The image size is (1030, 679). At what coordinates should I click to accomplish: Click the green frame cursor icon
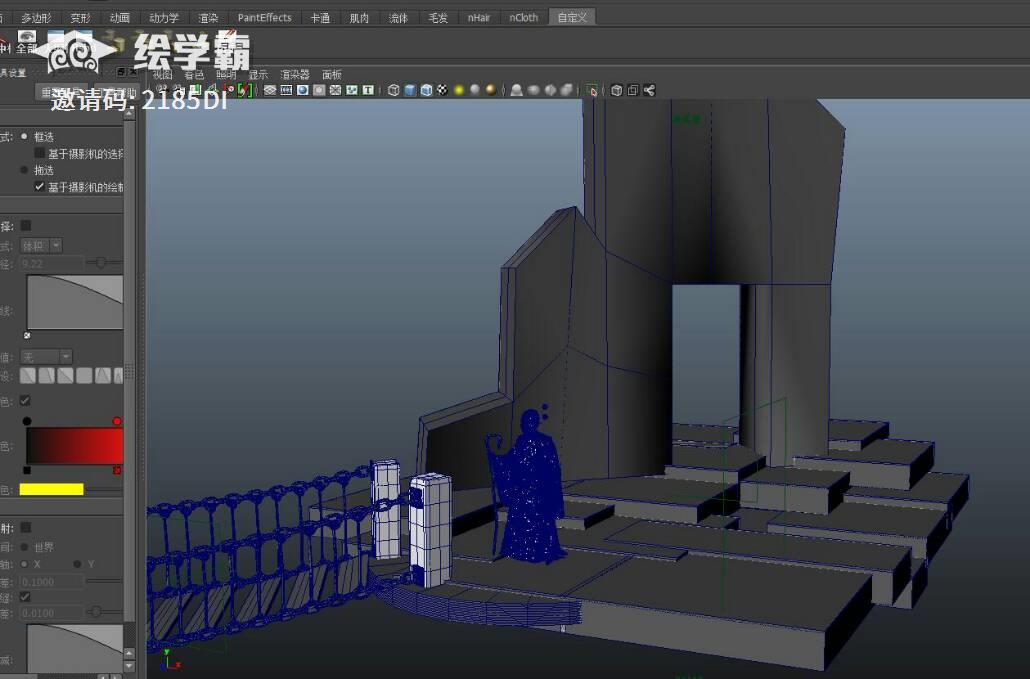click(x=592, y=91)
